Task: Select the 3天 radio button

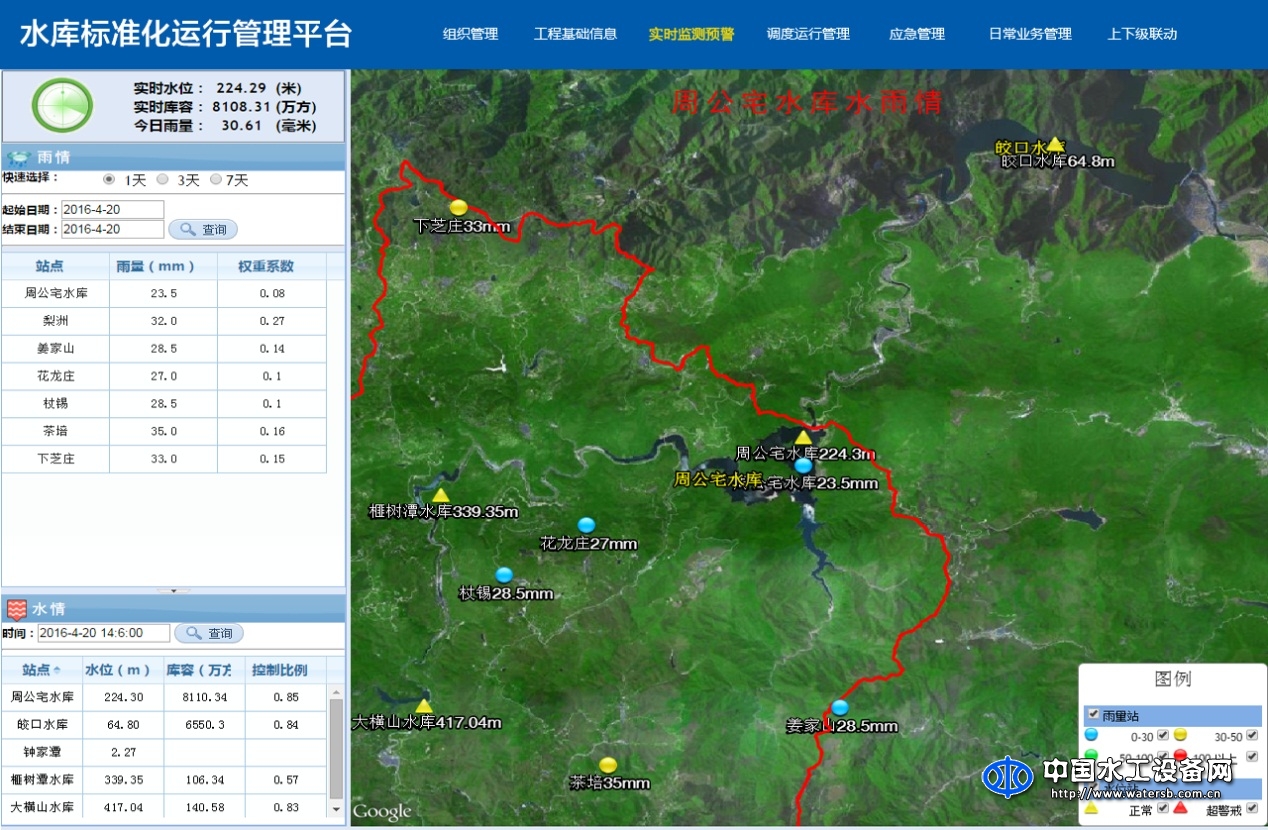Action: [163, 180]
